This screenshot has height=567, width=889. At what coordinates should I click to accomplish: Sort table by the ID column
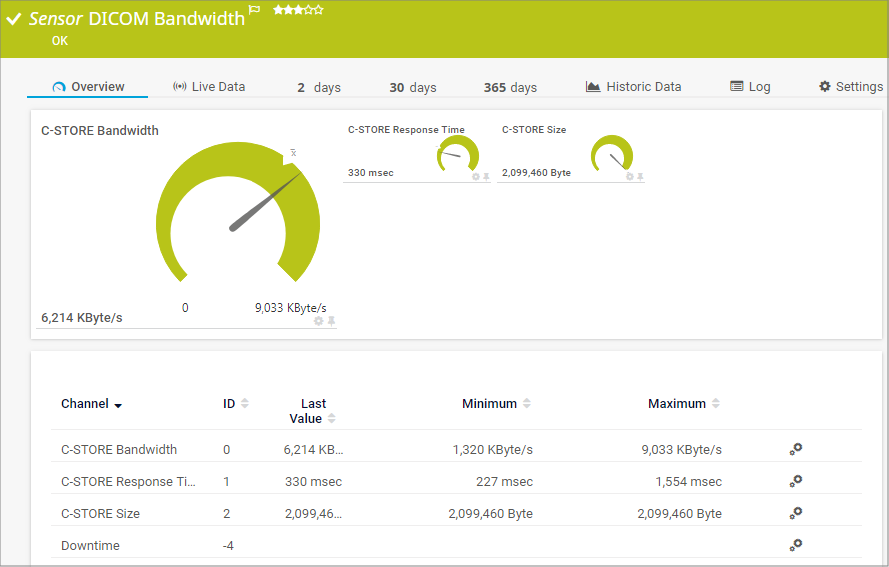point(245,404)
